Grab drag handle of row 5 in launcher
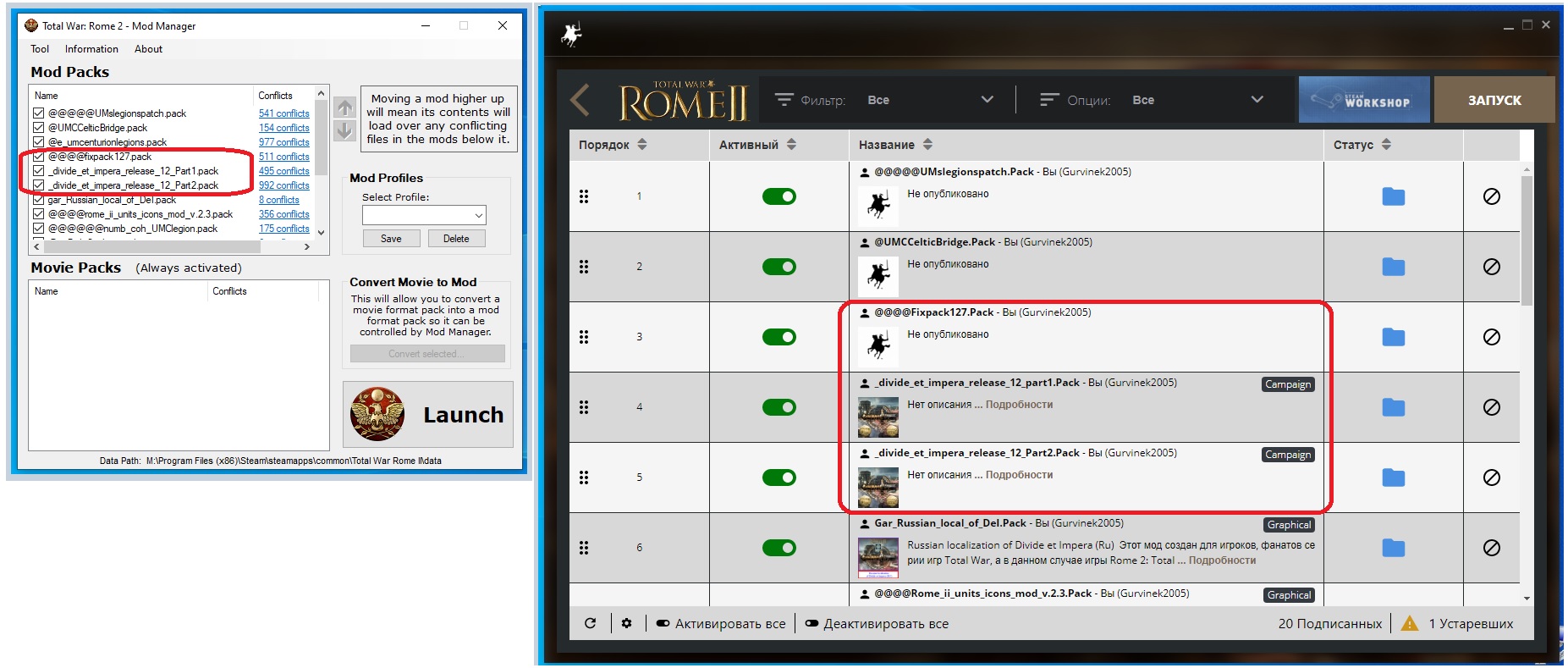1568x668 pixels. pos(584,478)
